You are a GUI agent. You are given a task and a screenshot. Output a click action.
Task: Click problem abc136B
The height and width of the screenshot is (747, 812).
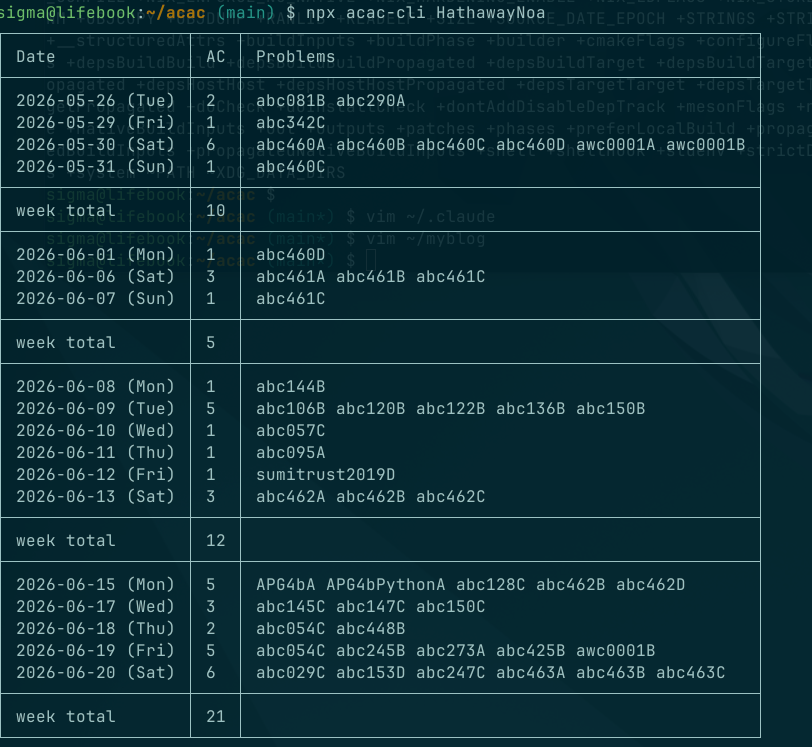point(531,409)
